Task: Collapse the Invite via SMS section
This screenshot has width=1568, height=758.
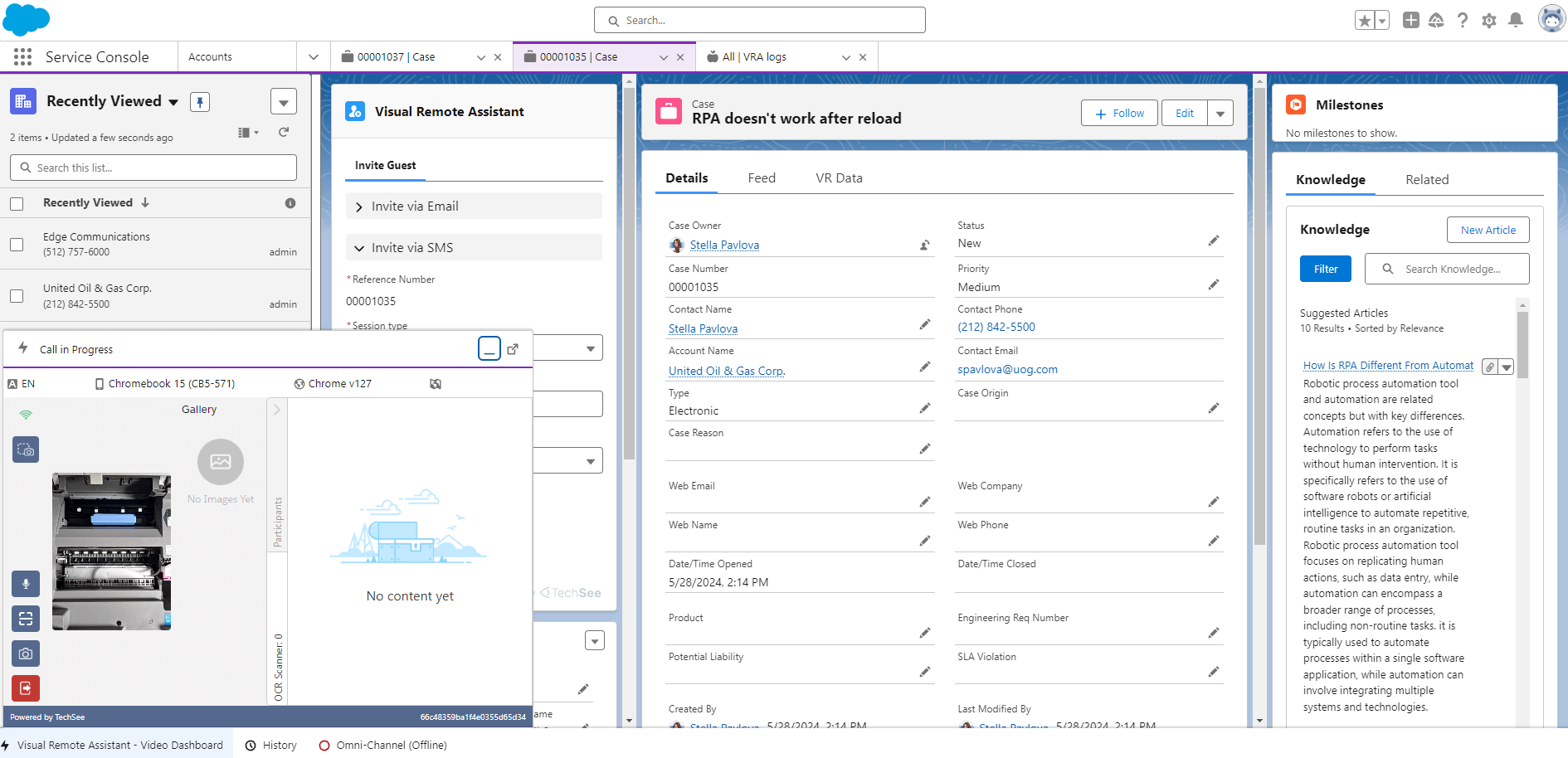Action: [x=474, y=248]
